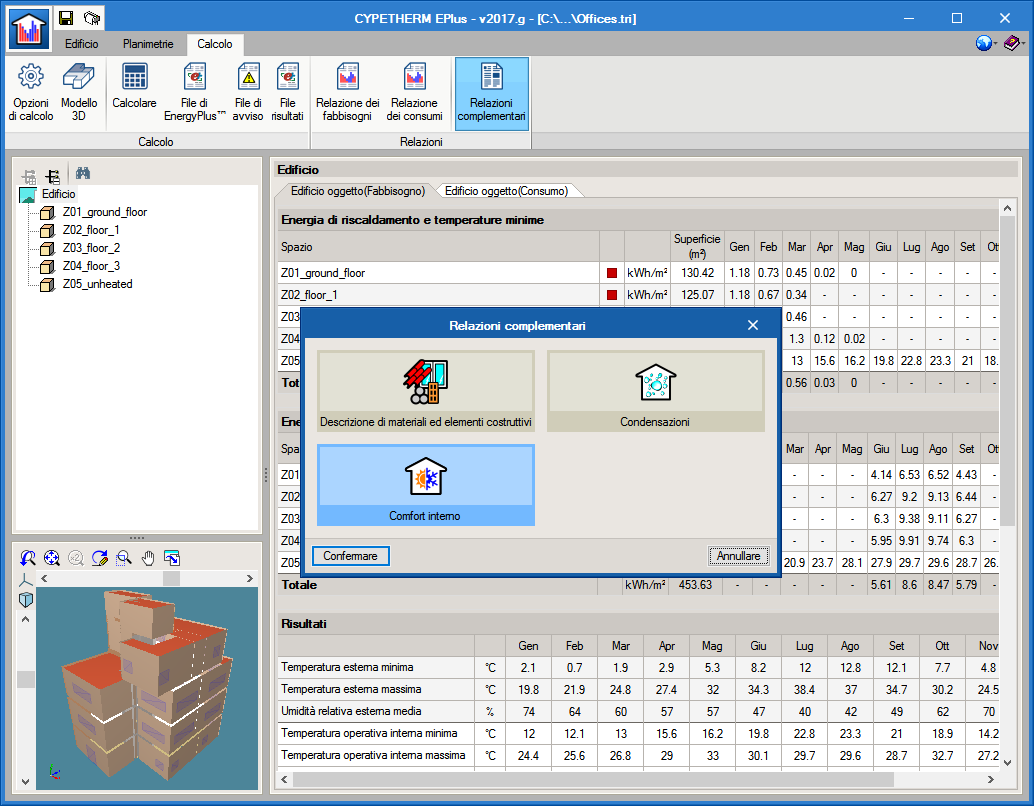Click Umidità relativa esterna media row label
1034x806 pixels.
click(351, 712)
